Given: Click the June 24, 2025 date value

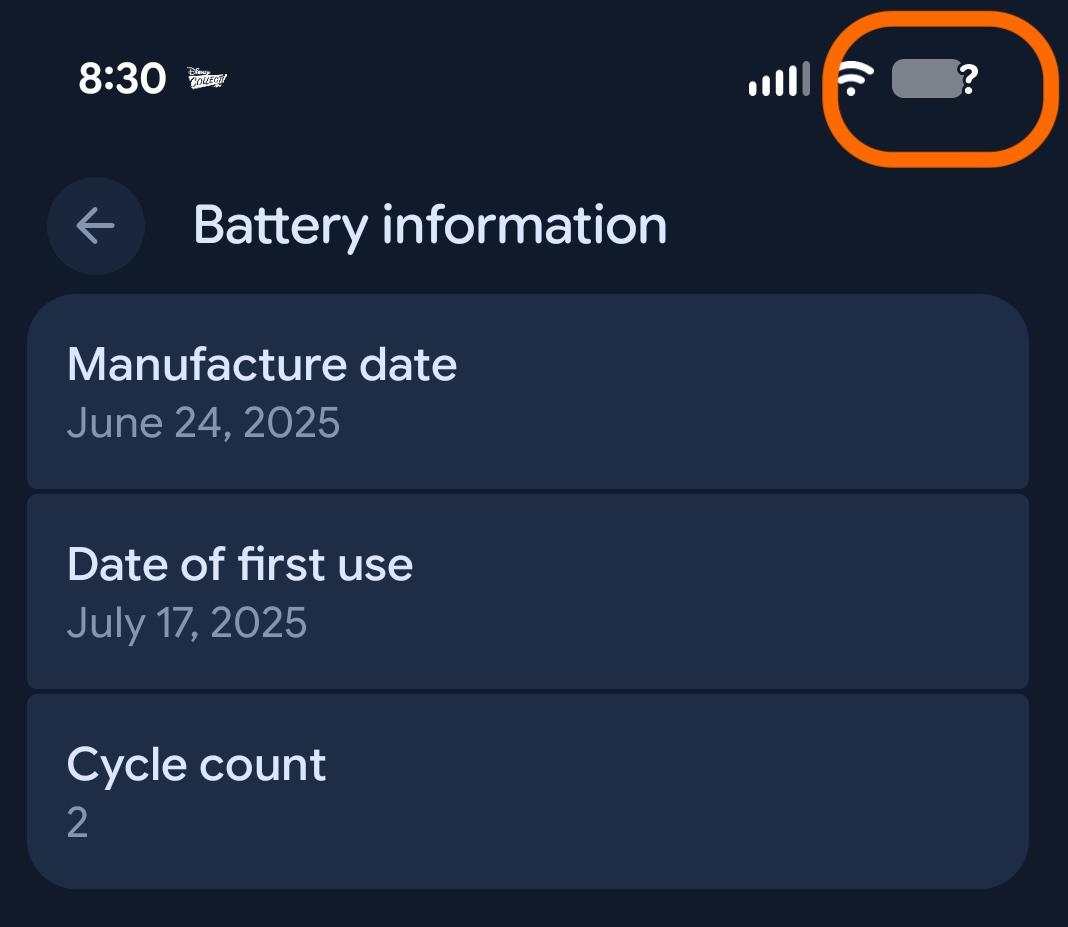Looking at the screenshot, I should [204, 423].
